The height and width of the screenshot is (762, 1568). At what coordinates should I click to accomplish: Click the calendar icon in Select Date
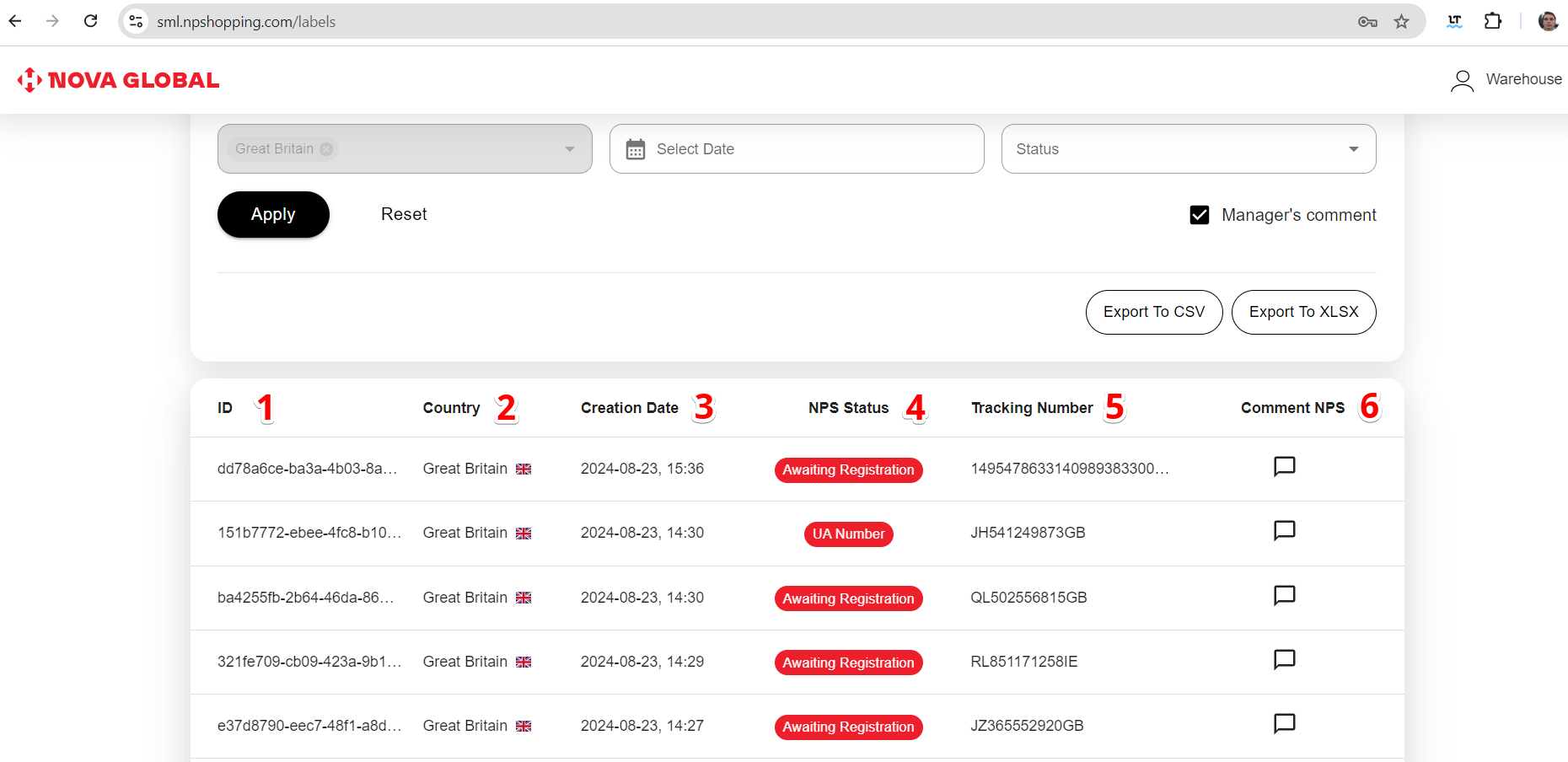[636, 149]
